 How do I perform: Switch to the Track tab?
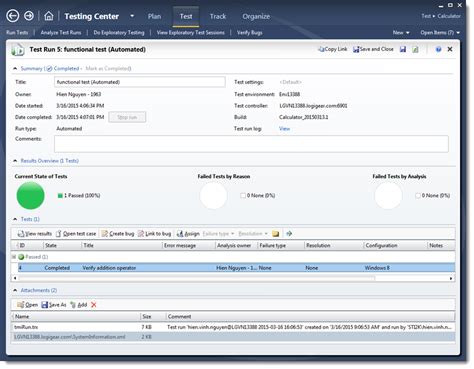pyautogui.click(x=218, y=16)
